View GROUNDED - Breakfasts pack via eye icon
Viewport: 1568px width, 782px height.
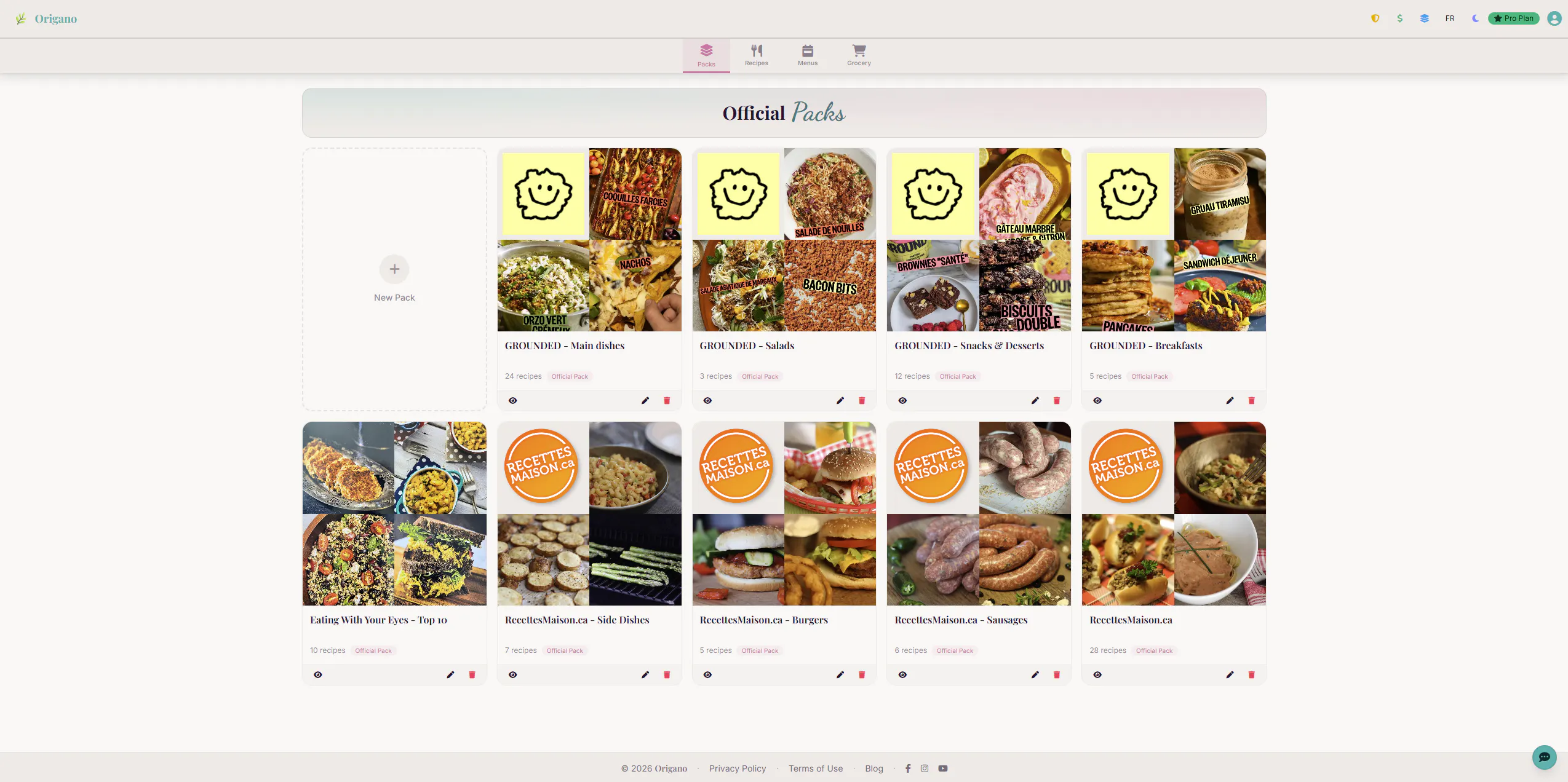[1097, 401]
